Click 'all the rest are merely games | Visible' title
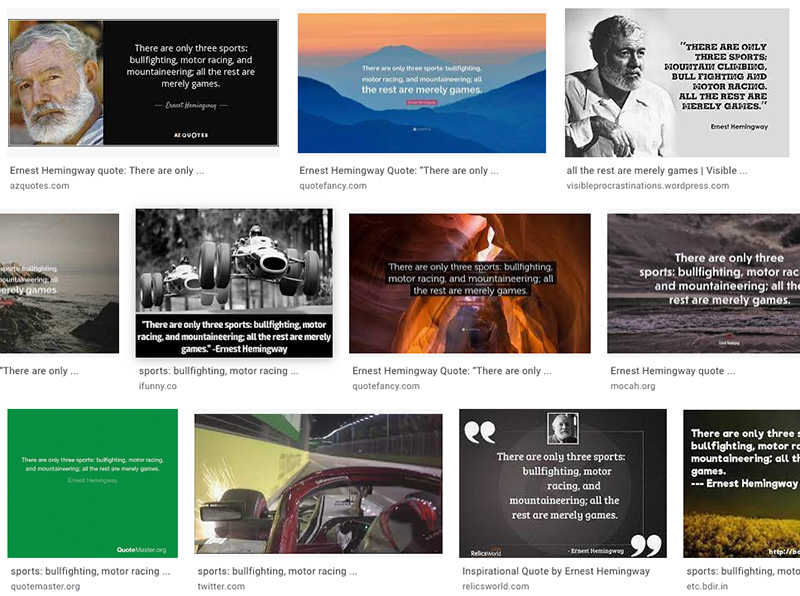 (656, 171)
